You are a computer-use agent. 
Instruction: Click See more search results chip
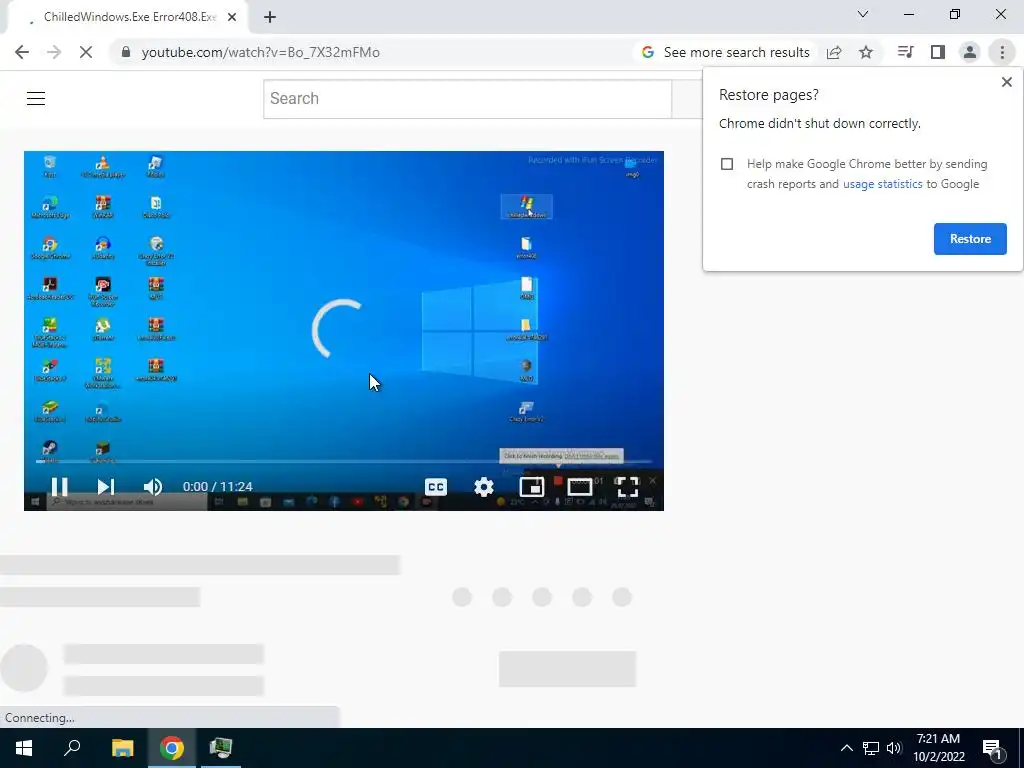coord(725,52)
